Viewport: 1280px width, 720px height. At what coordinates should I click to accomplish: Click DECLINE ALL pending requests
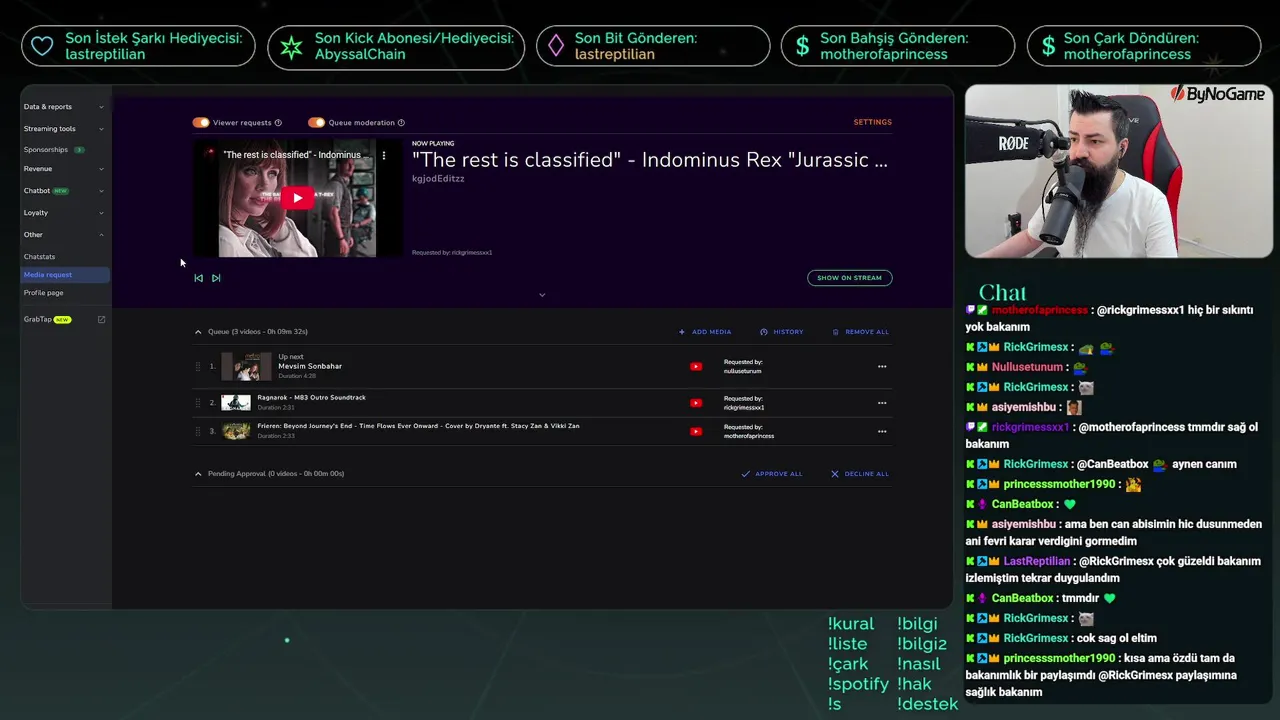[x=860, y=474]
